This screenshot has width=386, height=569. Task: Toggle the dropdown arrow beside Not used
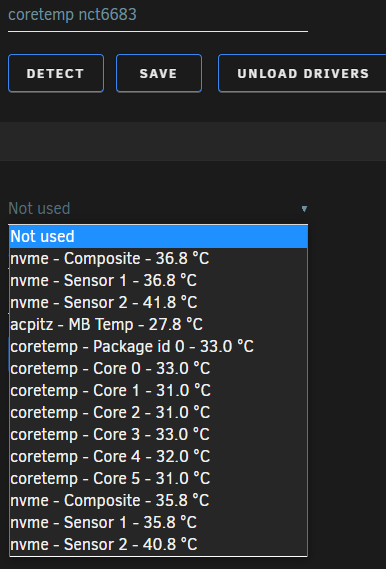click(x=304, y=209)
